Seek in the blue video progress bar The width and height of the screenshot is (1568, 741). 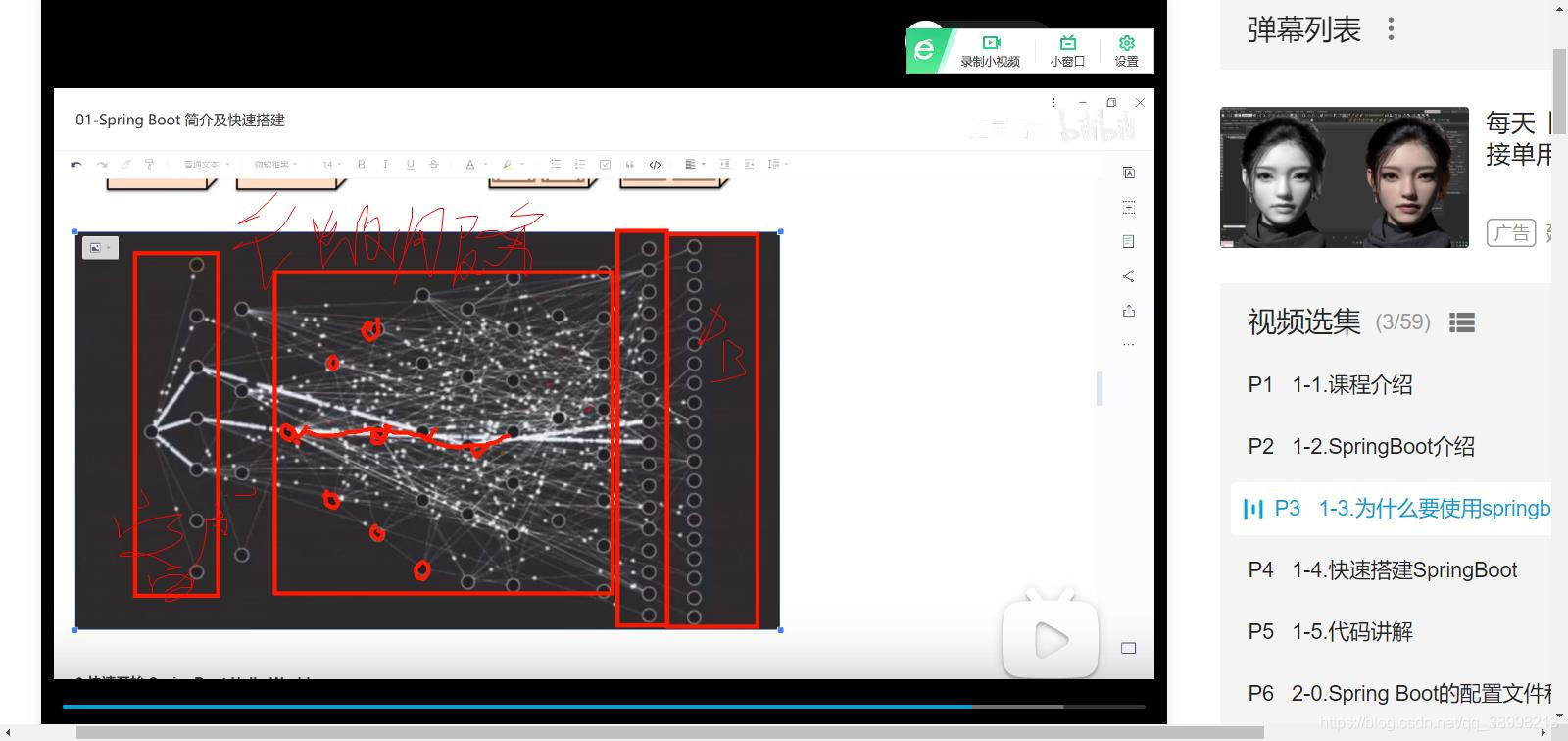(604, 706)
